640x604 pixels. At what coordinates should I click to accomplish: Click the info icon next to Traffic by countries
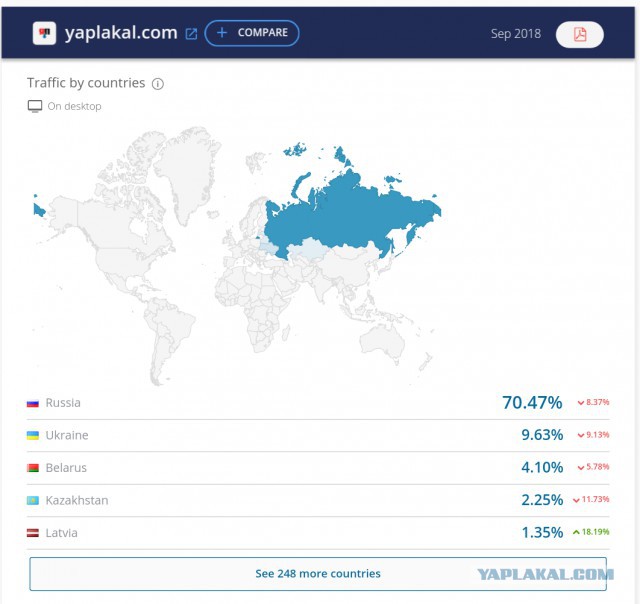(158, 84)
